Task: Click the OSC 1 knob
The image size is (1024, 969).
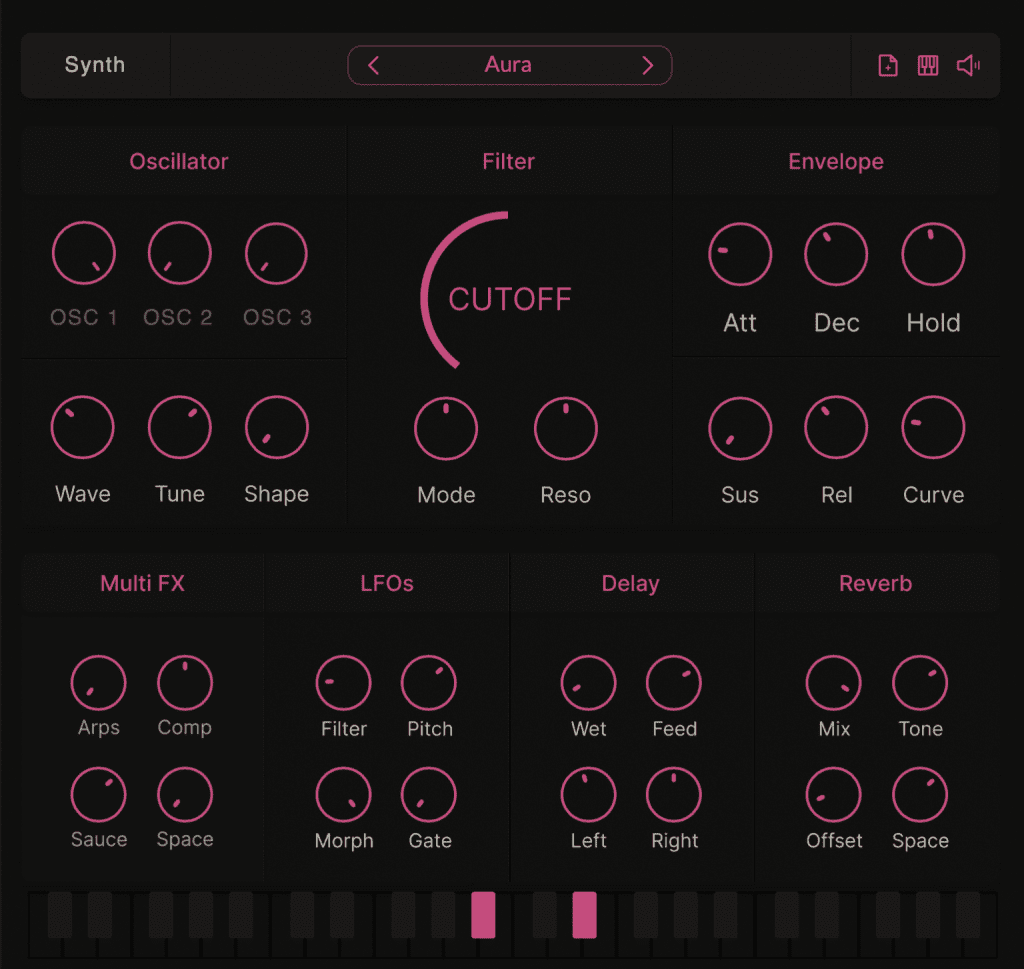Action: [x=84, y=253]
